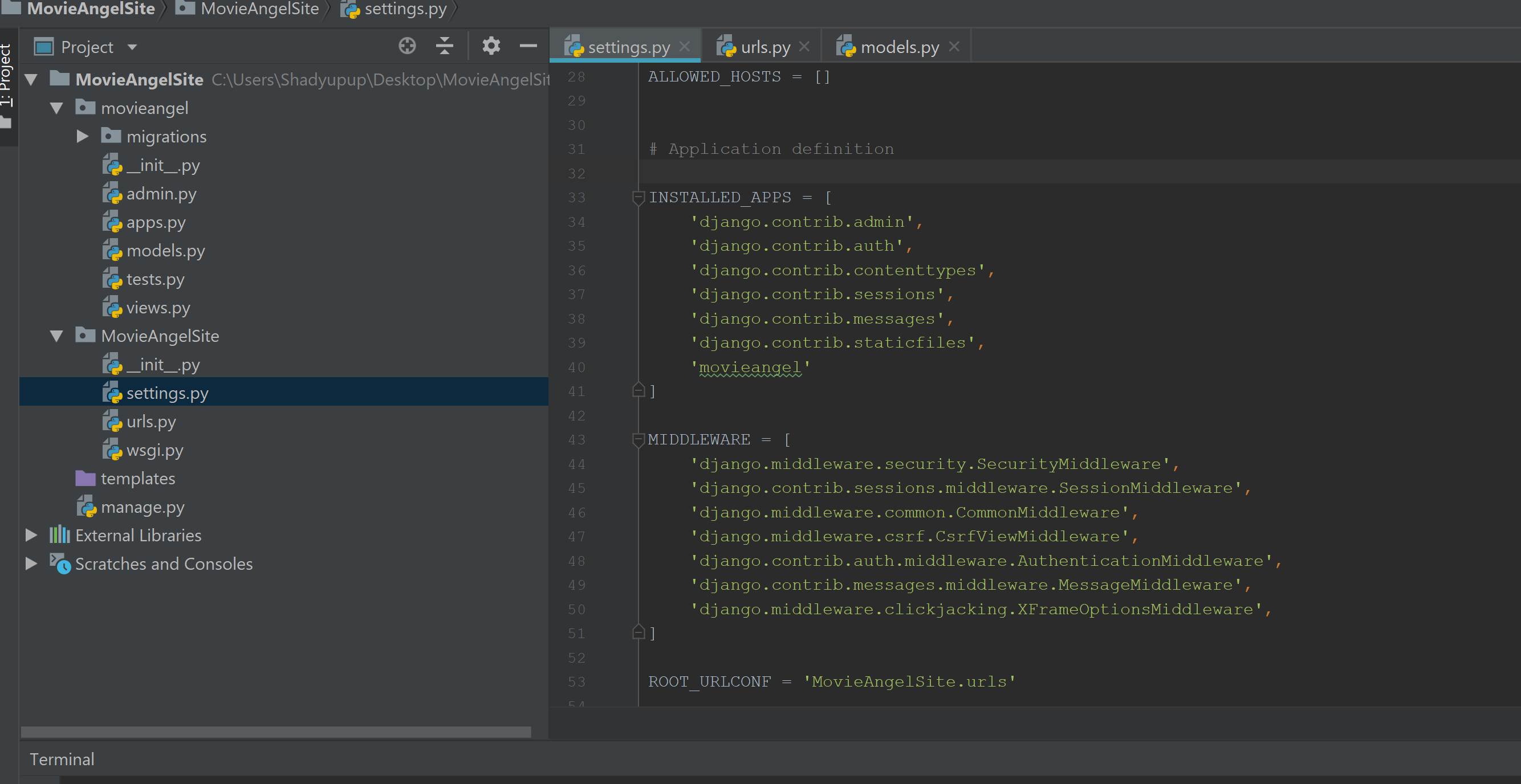Click fold end marker at line 51

(x=638, y=633)
